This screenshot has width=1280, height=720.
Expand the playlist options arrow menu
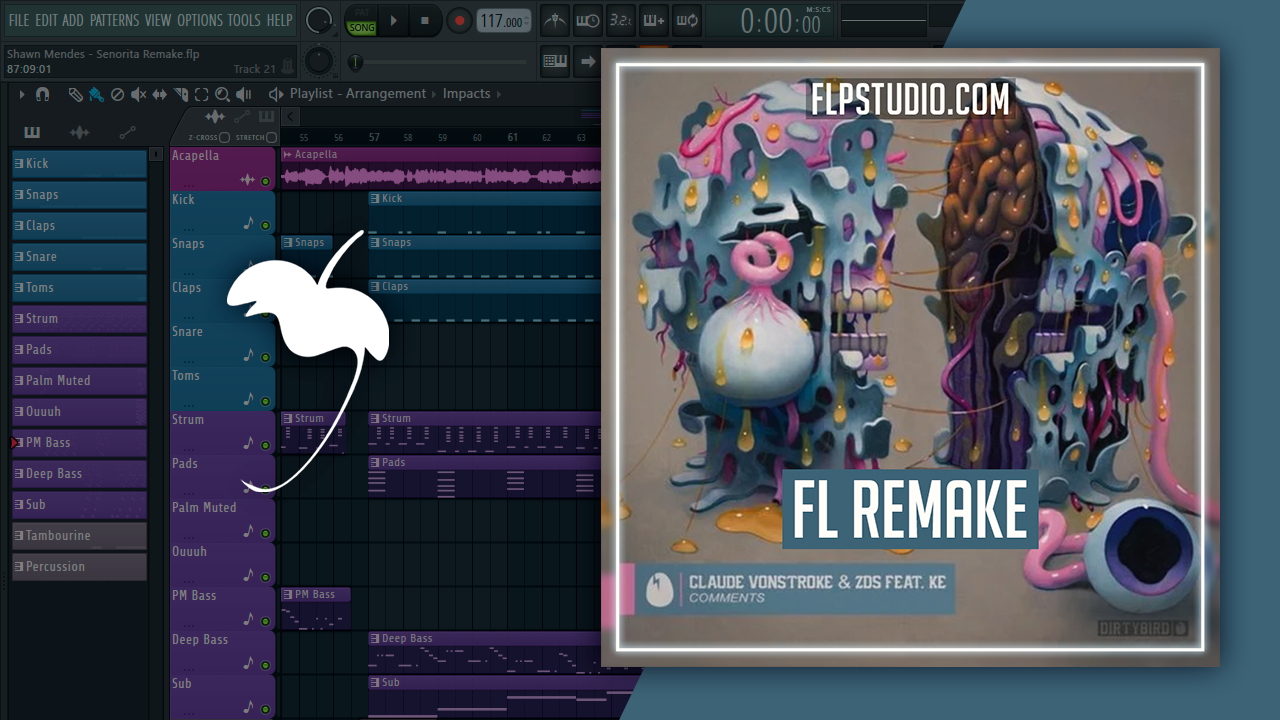(x=21, y=94)
